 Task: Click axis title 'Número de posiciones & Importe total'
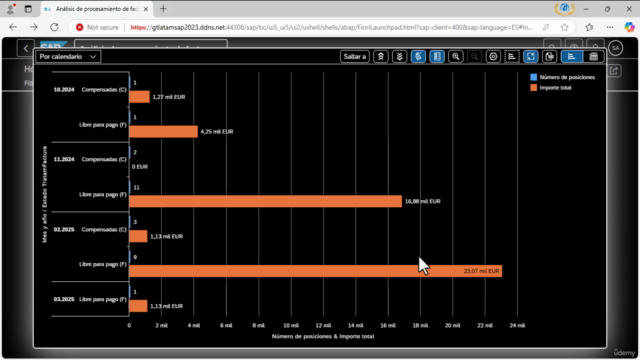323,337
